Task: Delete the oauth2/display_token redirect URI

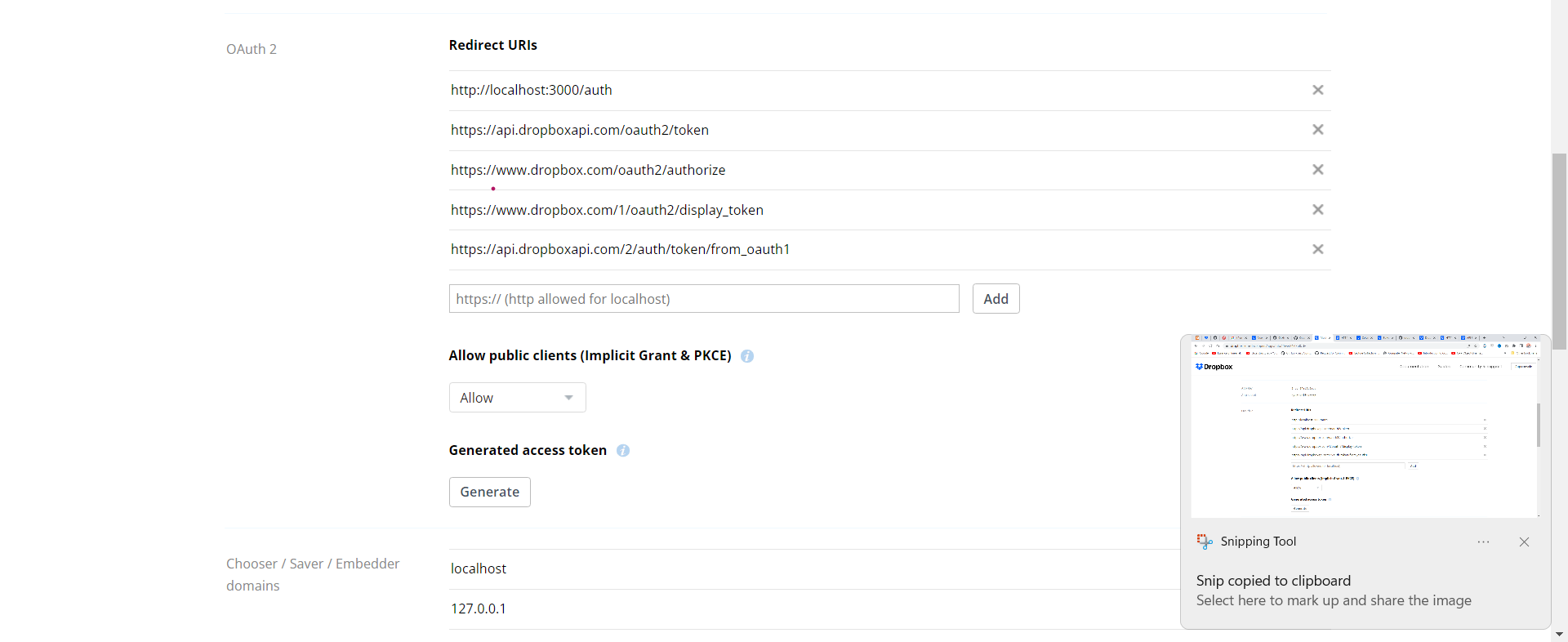Action: pyautogui.click(x=1317, y=210)
